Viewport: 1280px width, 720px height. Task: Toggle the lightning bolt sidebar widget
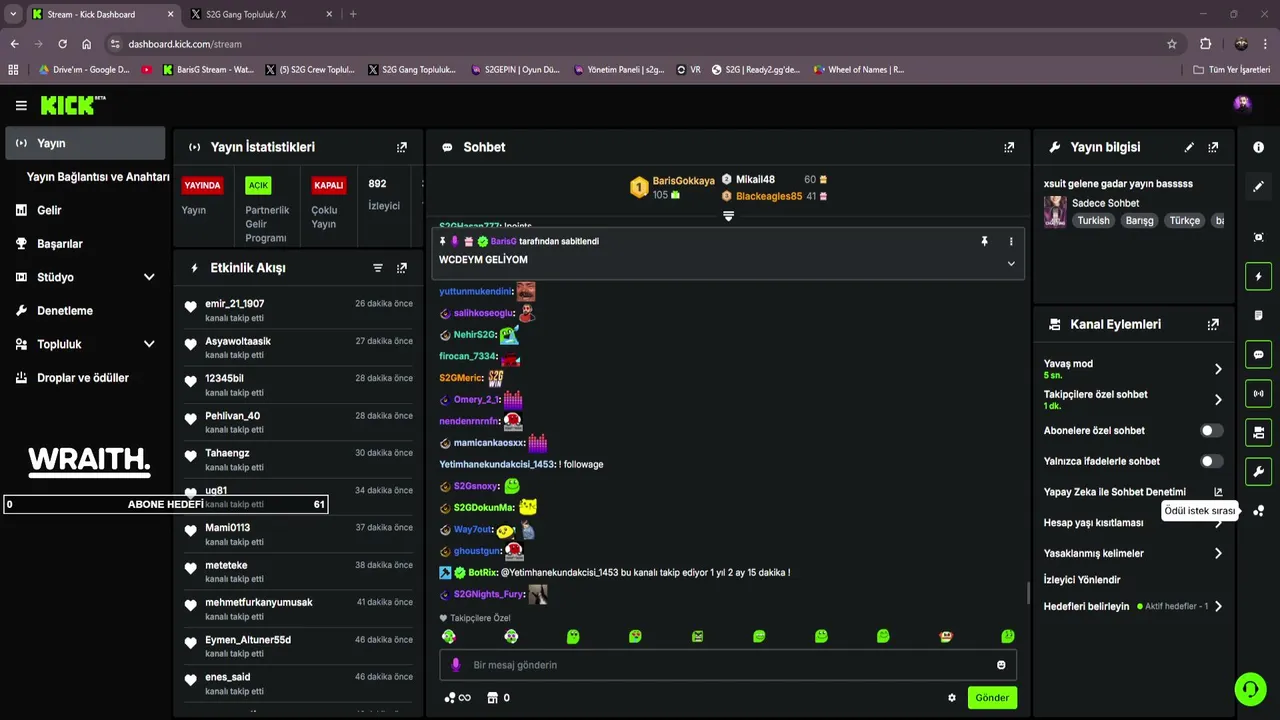tap(1258, 276)
